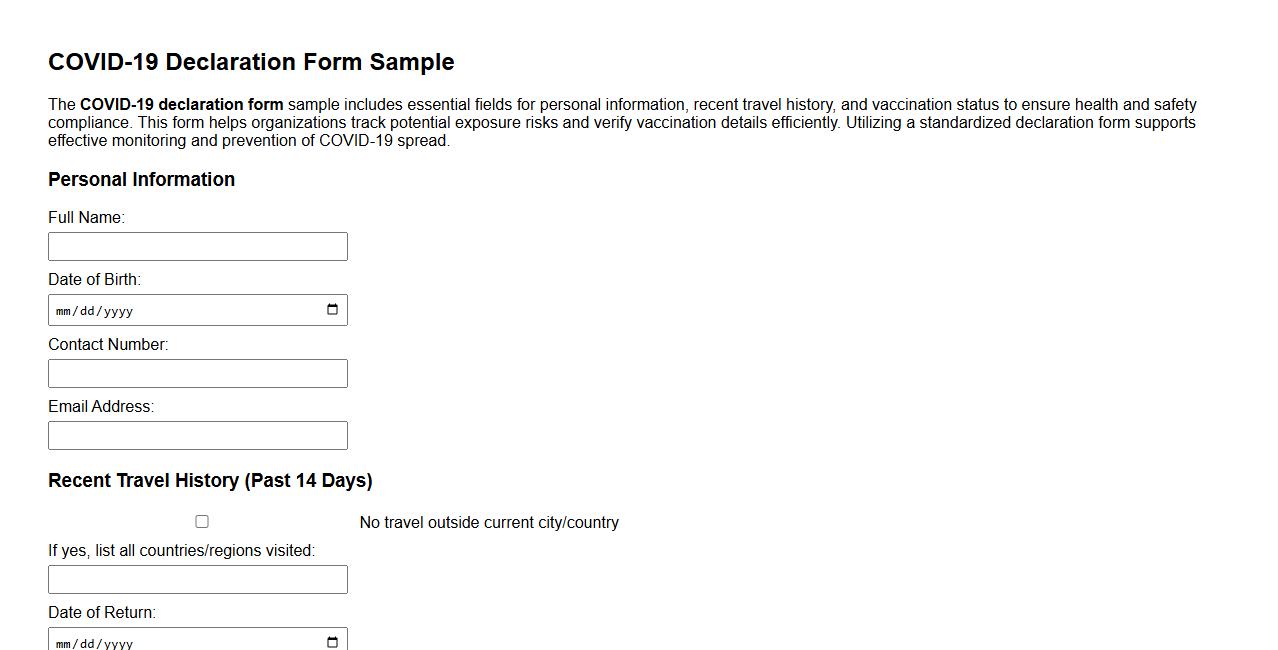Click the Contact Number input field
The image size is (1278, 650).
197,372
